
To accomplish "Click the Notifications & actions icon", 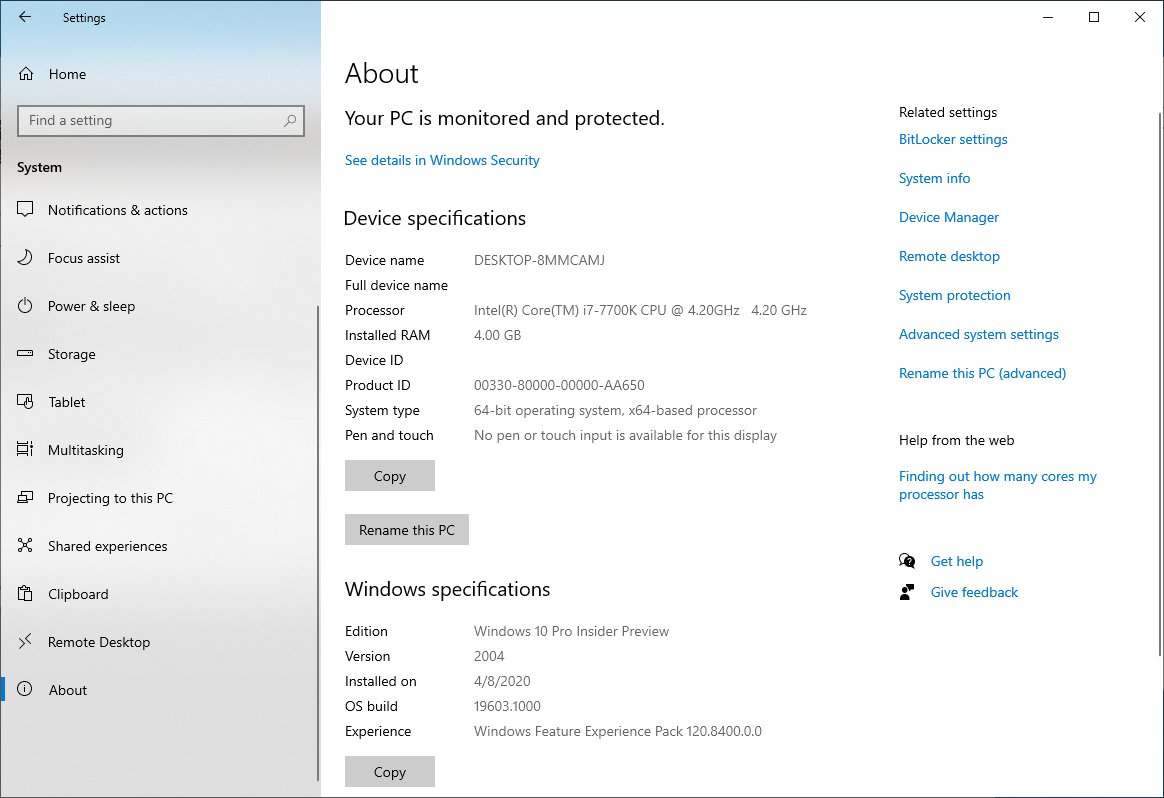I will pyautogui.click(x=25, y=209).
